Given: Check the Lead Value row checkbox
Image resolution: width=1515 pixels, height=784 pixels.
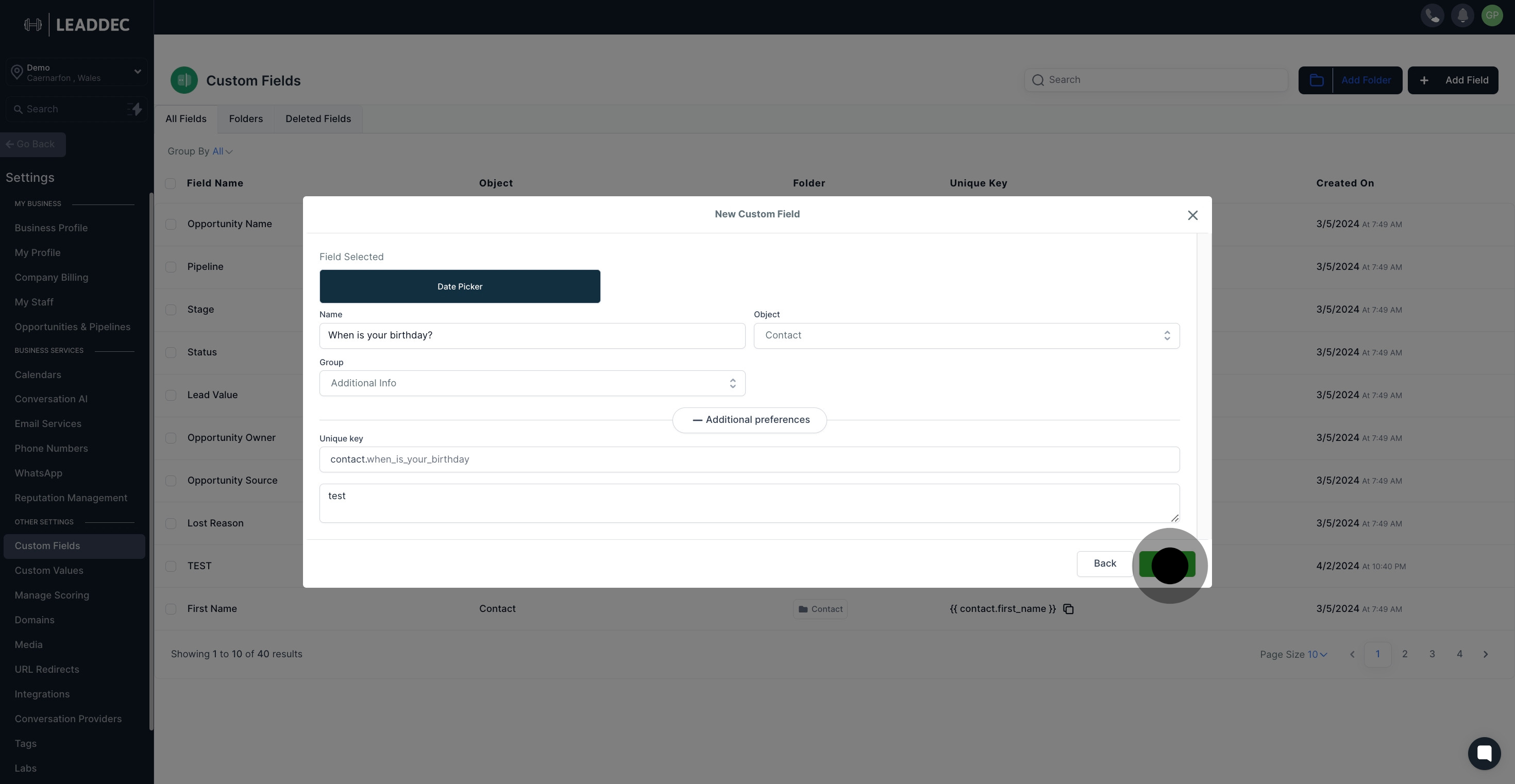Looking at the screenshot, I should [x=171, y=396].
